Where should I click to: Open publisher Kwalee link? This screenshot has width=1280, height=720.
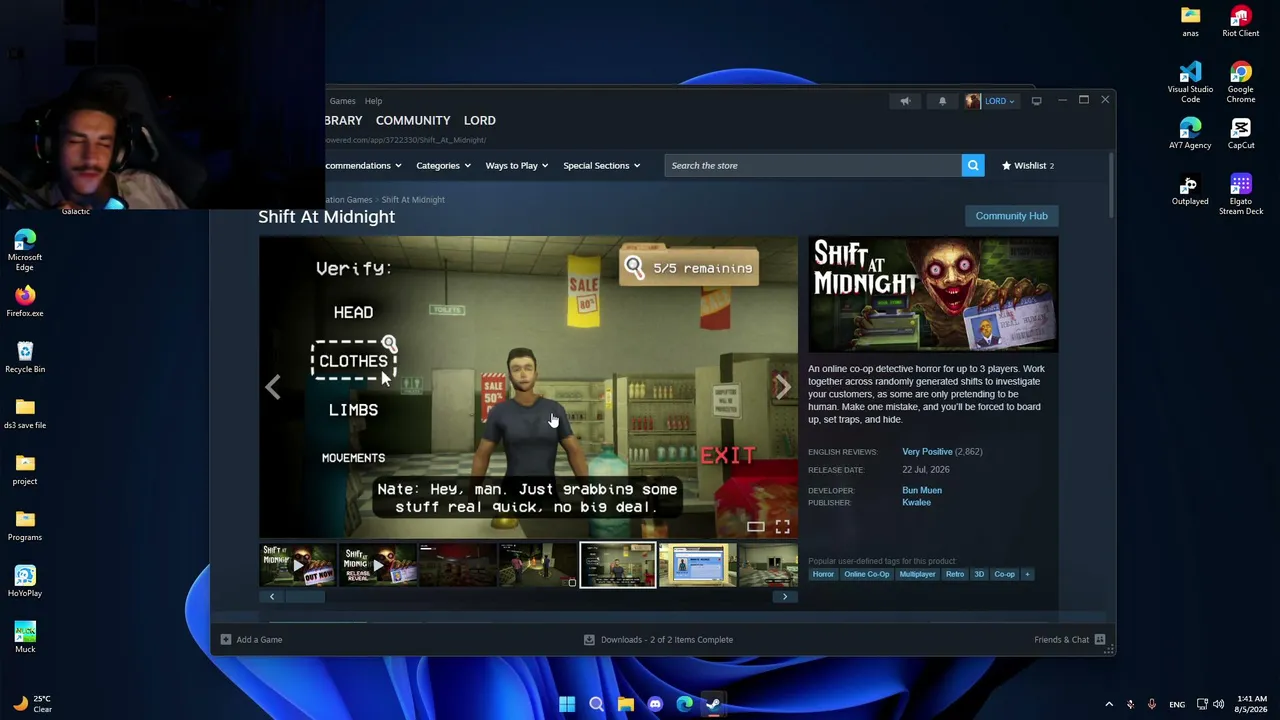point(916,502)
